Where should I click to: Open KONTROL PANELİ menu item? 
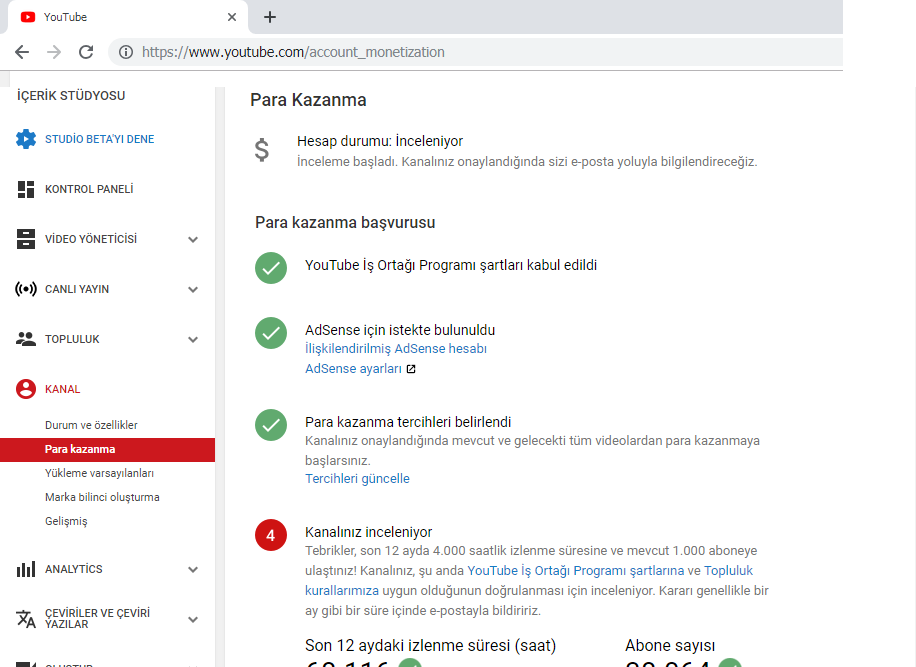click(x=89, y=189)
